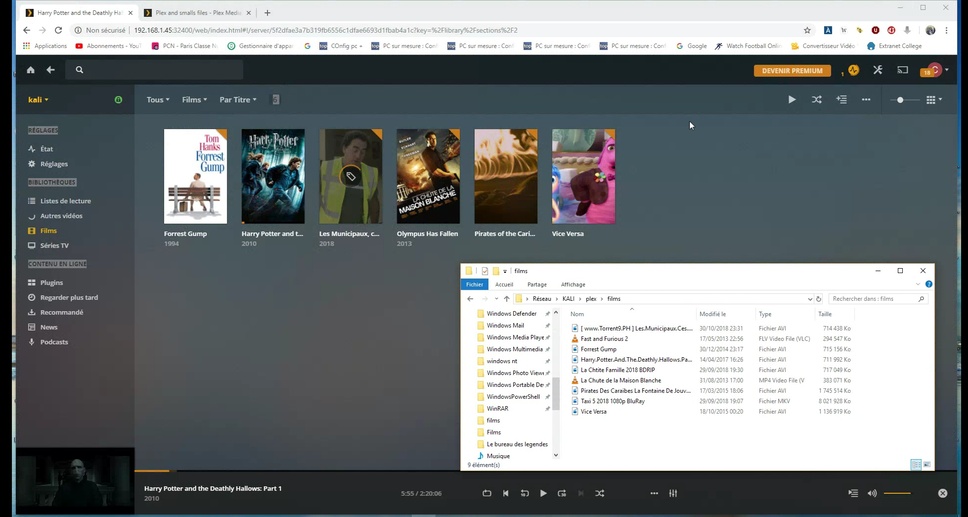Toggle repeat in the player bar

[x=487, y=493]
